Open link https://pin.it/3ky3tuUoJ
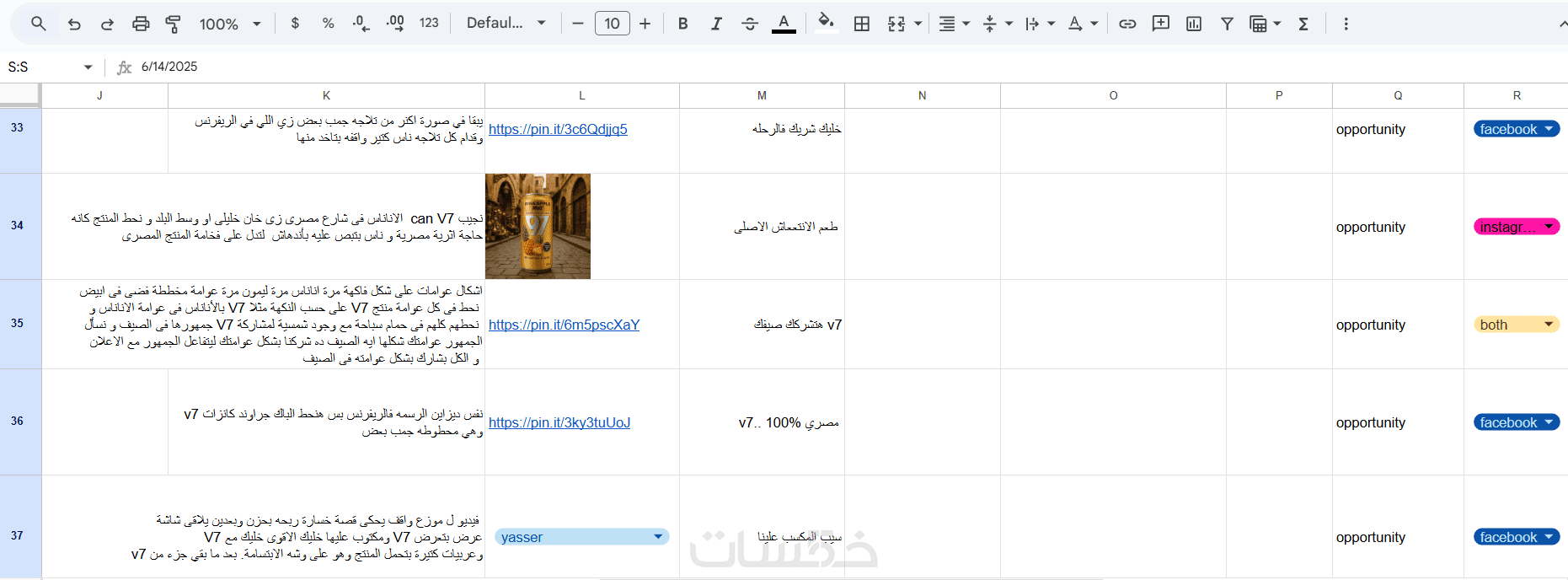Viewport: 1568px width, 580px height. point(559,422)
